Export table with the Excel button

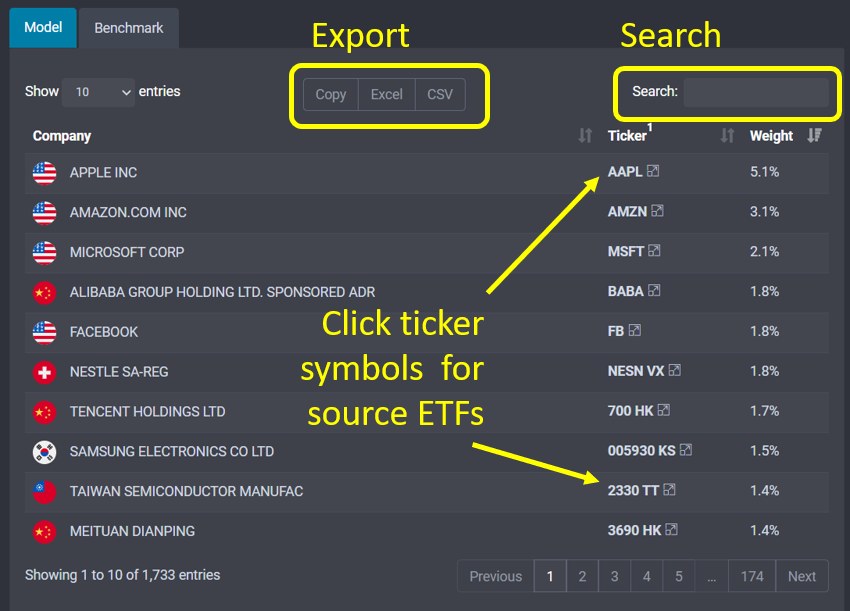(387, 94)
